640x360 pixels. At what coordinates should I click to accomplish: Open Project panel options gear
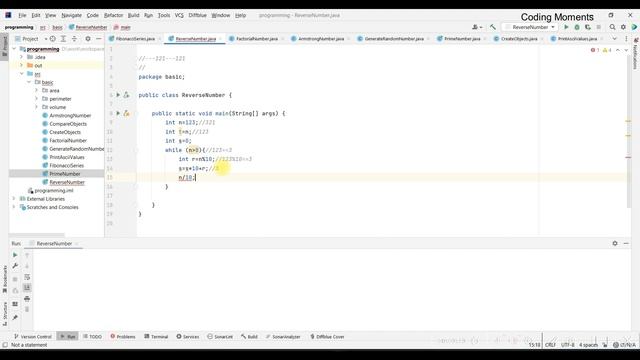pos(88,39)
